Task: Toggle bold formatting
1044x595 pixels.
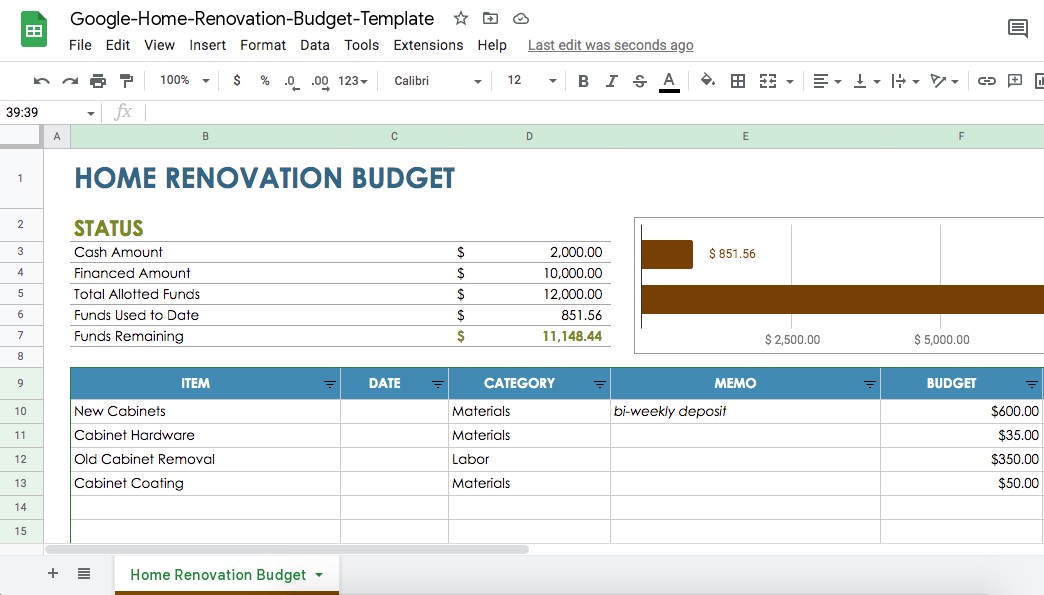Action: tap(583, 81)
